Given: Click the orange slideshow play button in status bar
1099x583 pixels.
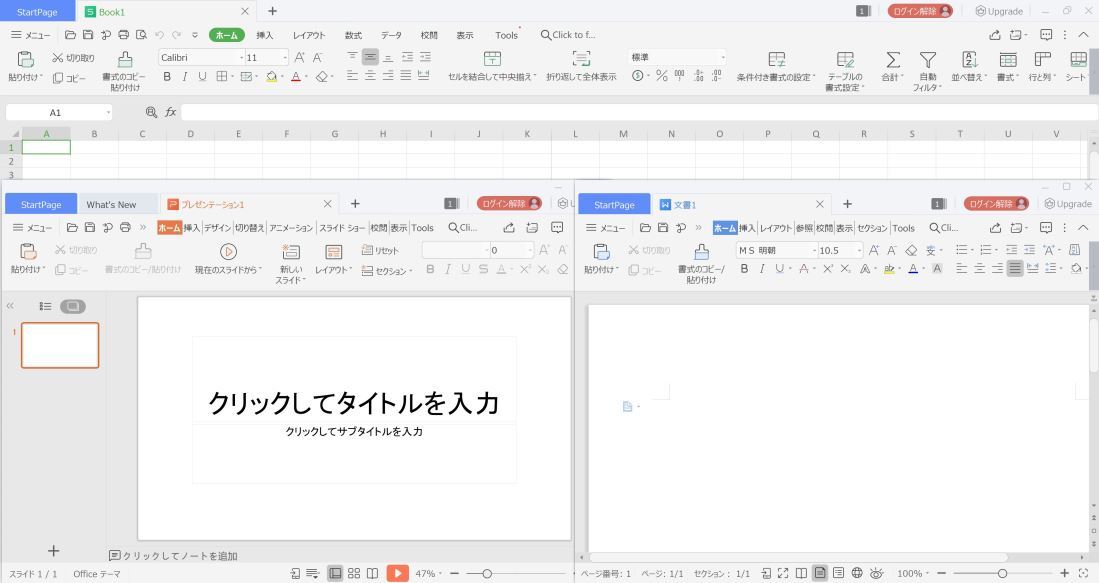Looking at the screenshot, I should point(398,573).
